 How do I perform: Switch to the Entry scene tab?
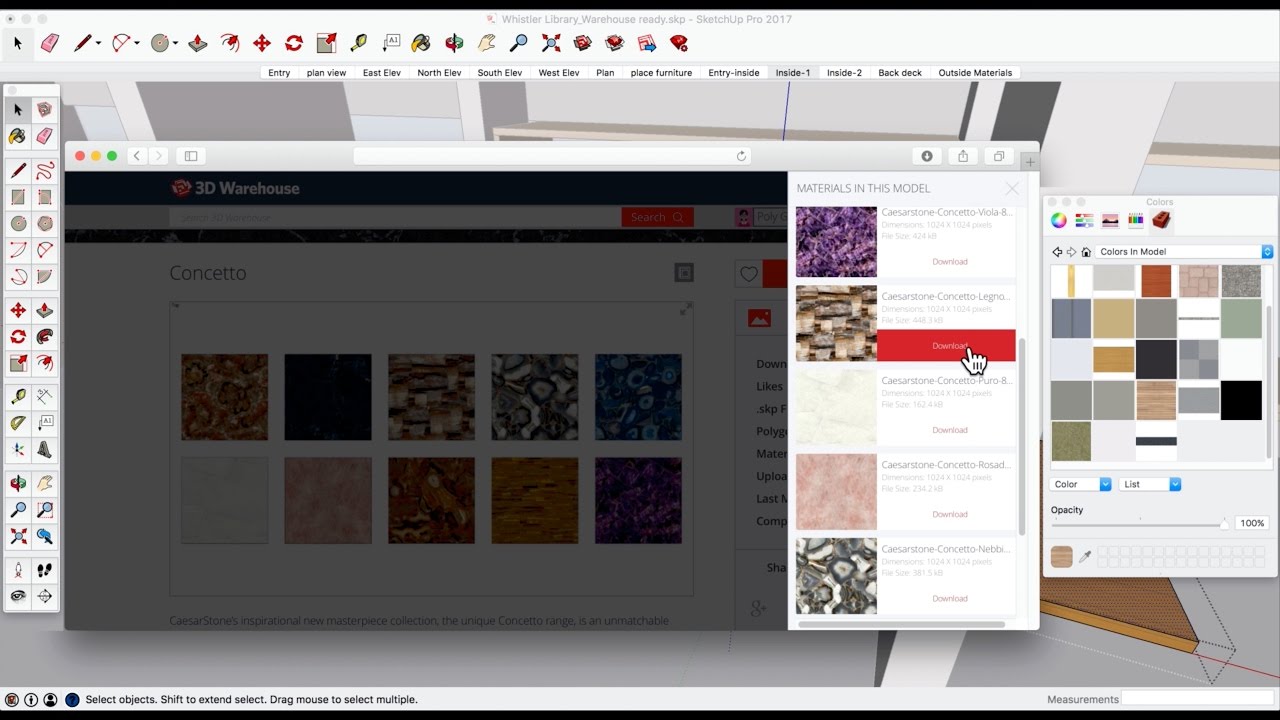(279, 73)
